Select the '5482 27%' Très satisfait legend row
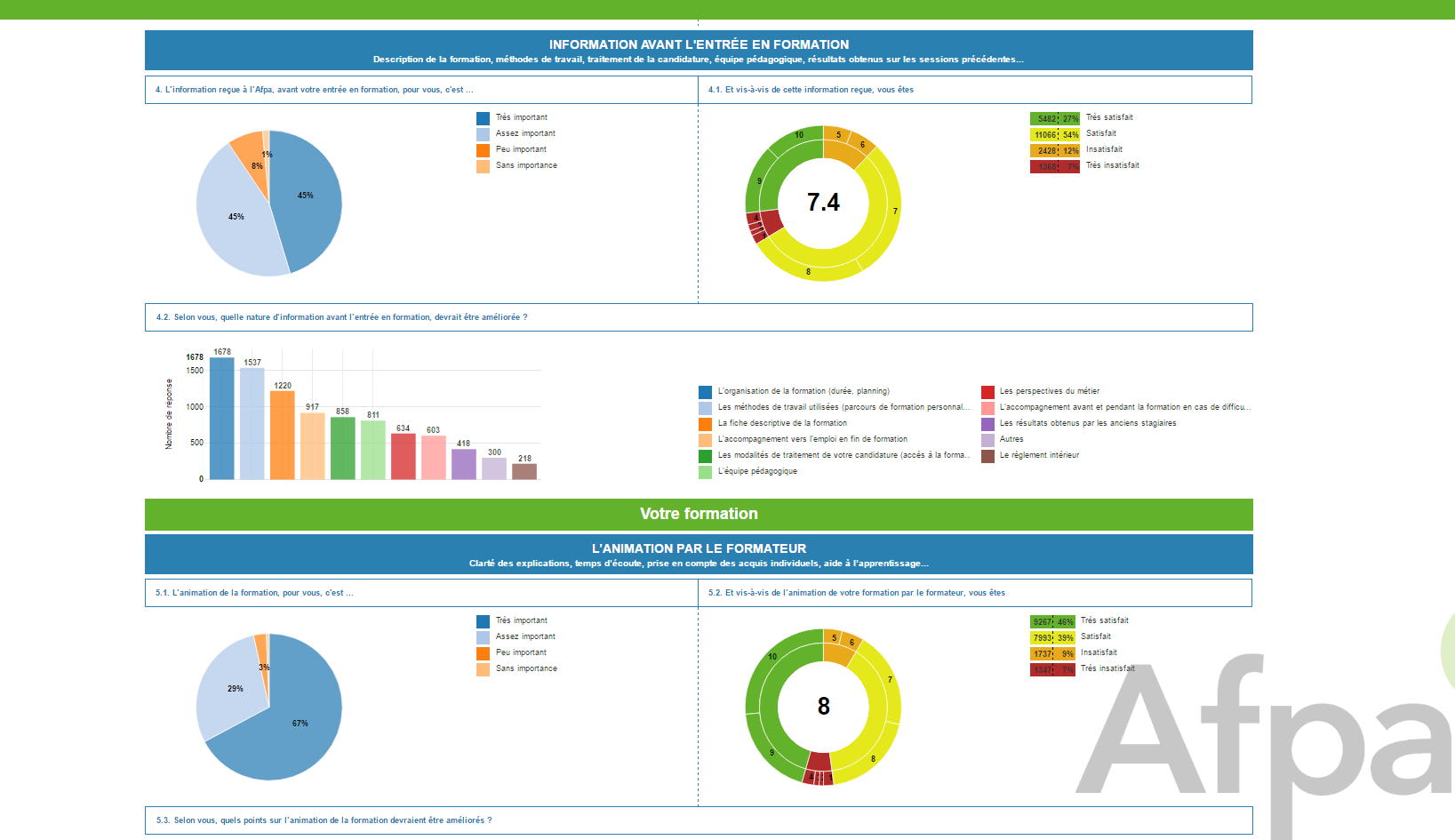 click(x=1082, y=118)
